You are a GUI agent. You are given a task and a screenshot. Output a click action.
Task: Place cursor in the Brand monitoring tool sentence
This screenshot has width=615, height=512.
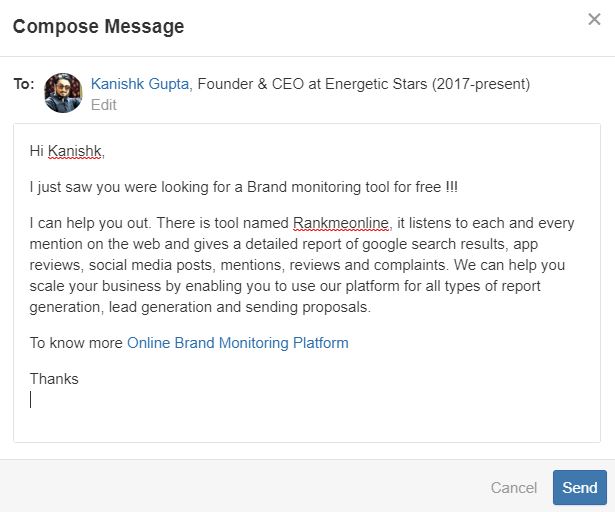pyautogui.click(x=244, y=187)
